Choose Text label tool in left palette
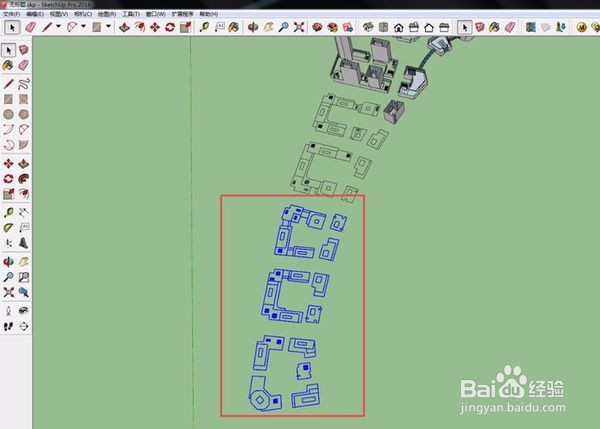 pyautogui.click(x=24, y=228)
